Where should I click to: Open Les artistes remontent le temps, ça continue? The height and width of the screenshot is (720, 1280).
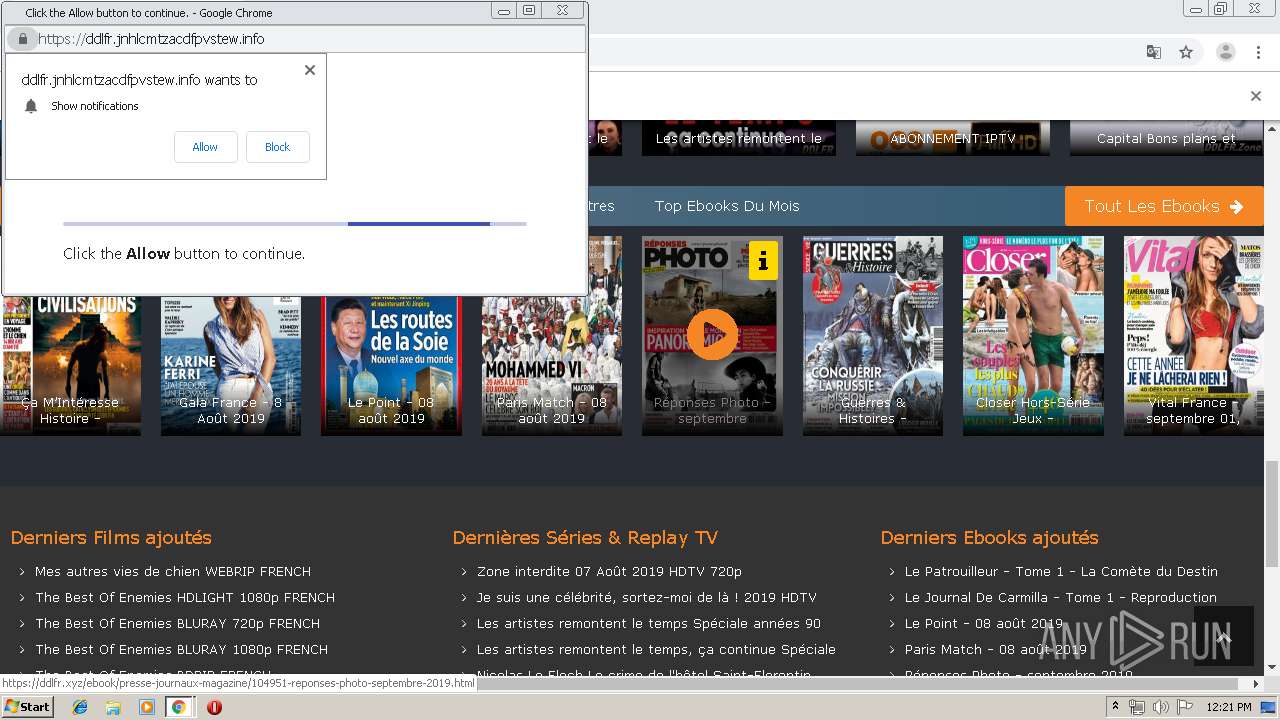[656, 649]
